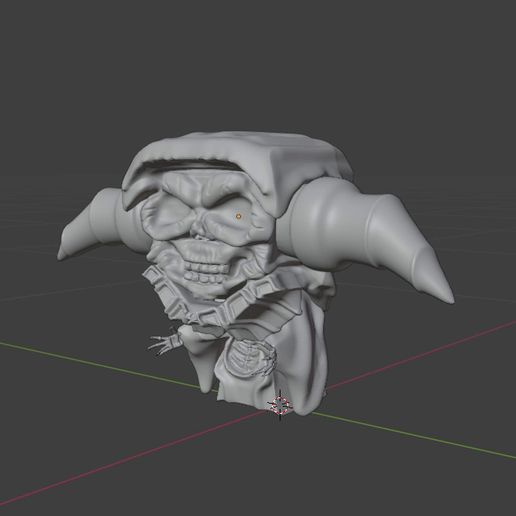Select the sculpted horned skull model
The image size is (516, 516).
click(256, 273)
